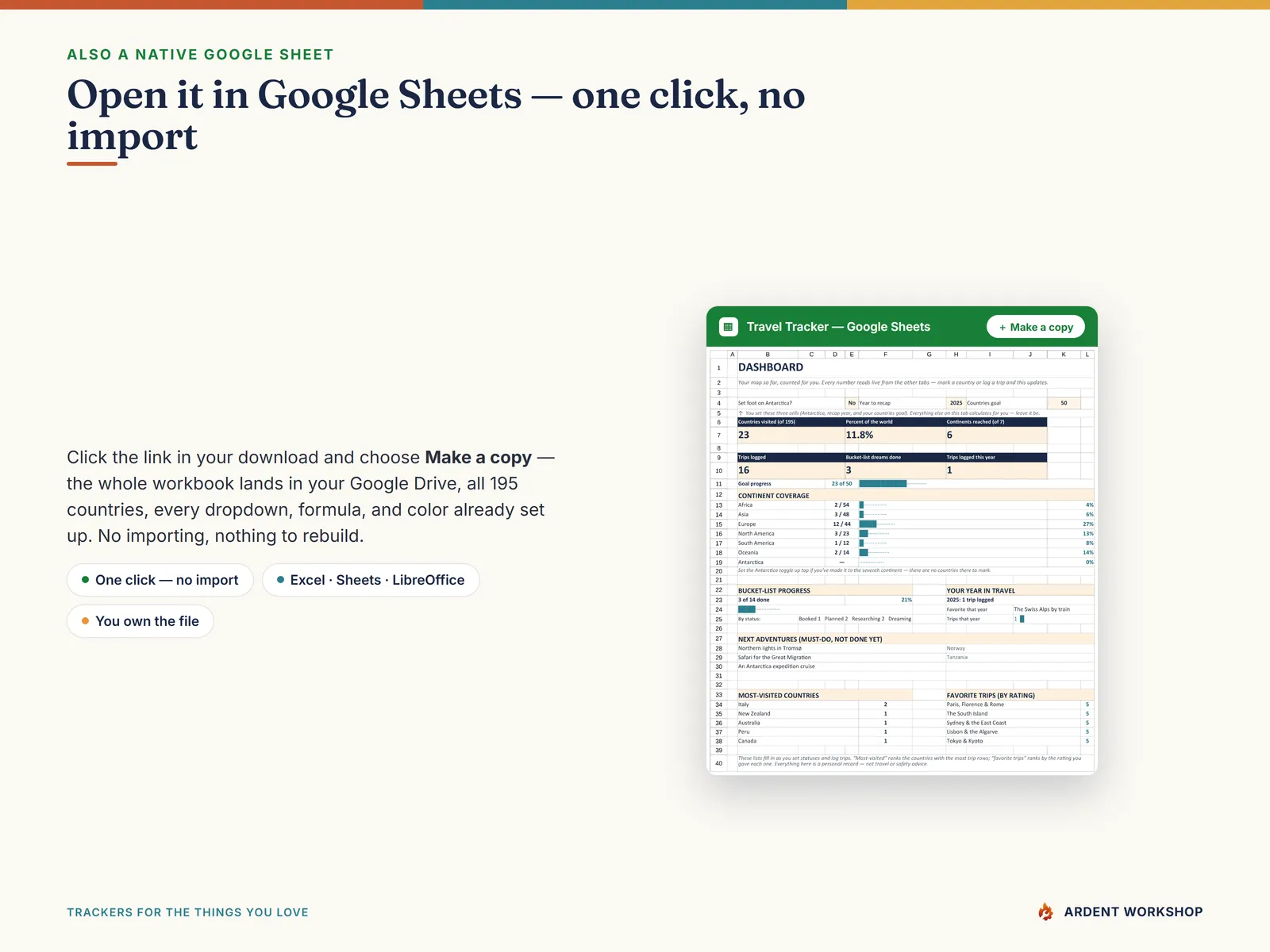This screenshot has height=952, width=1270.
Task: Click the countries goal cell showing 50
Action: 1064,403
